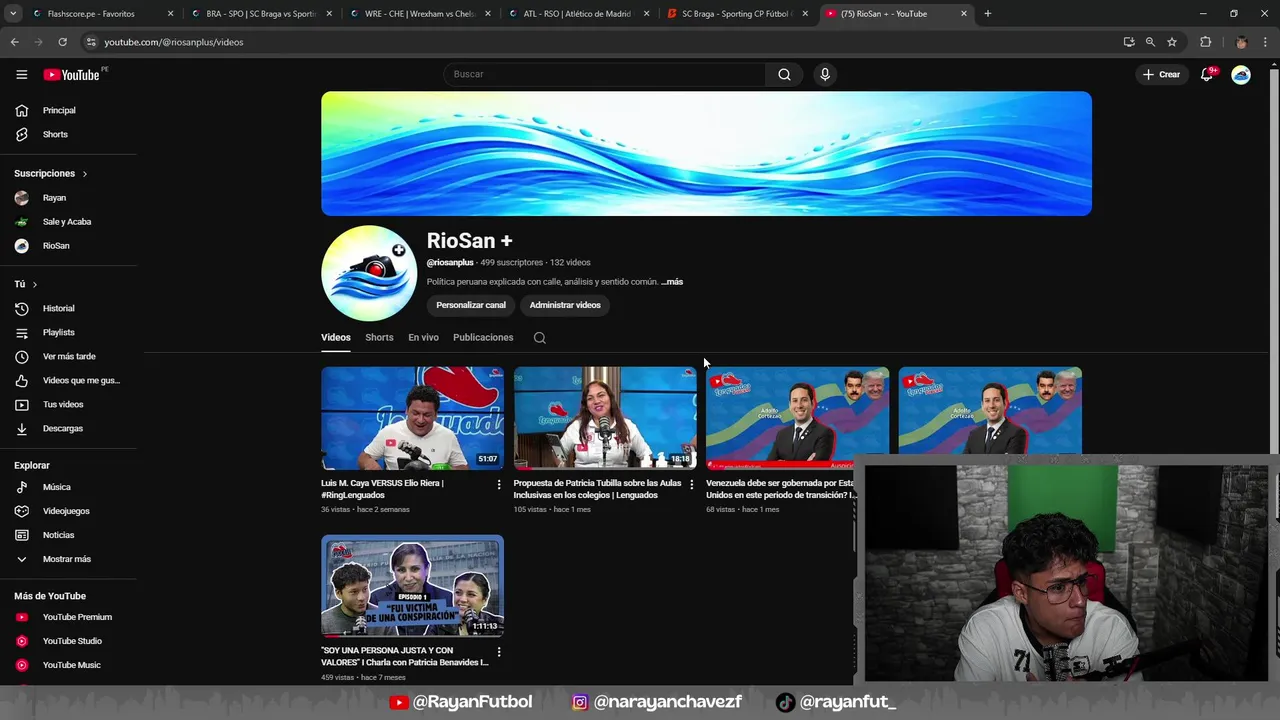Open the YouTube hamburger guide menu
Screen dimensions: 1280x720
click(21, 75)
